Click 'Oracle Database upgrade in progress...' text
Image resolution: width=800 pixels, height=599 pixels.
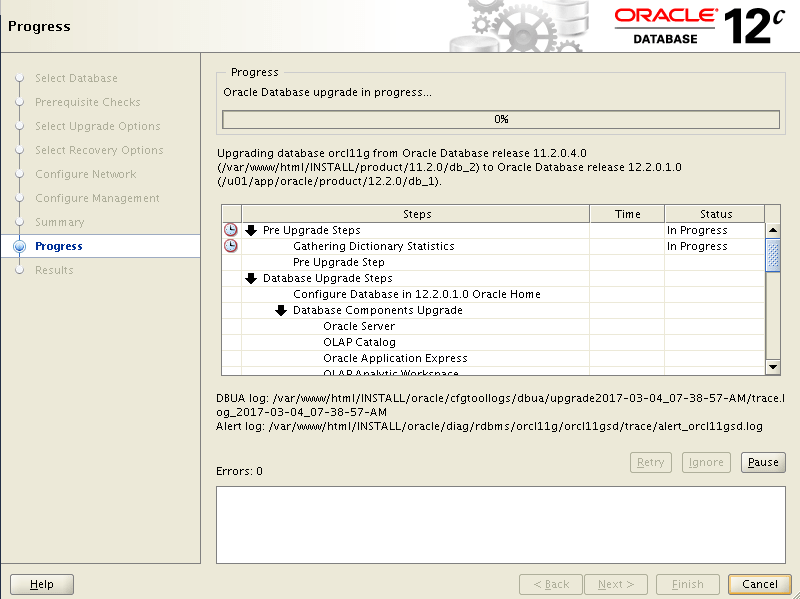pyautogui.click(x=327, y=92)
